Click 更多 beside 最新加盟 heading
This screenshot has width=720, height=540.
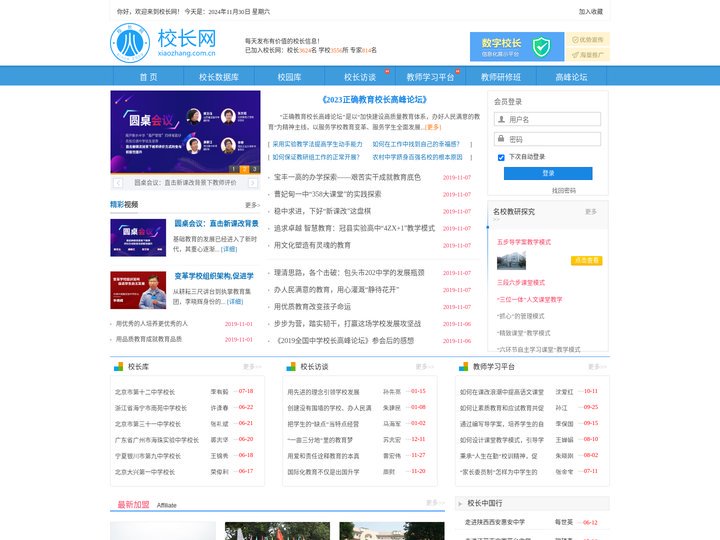pos(435,503)
